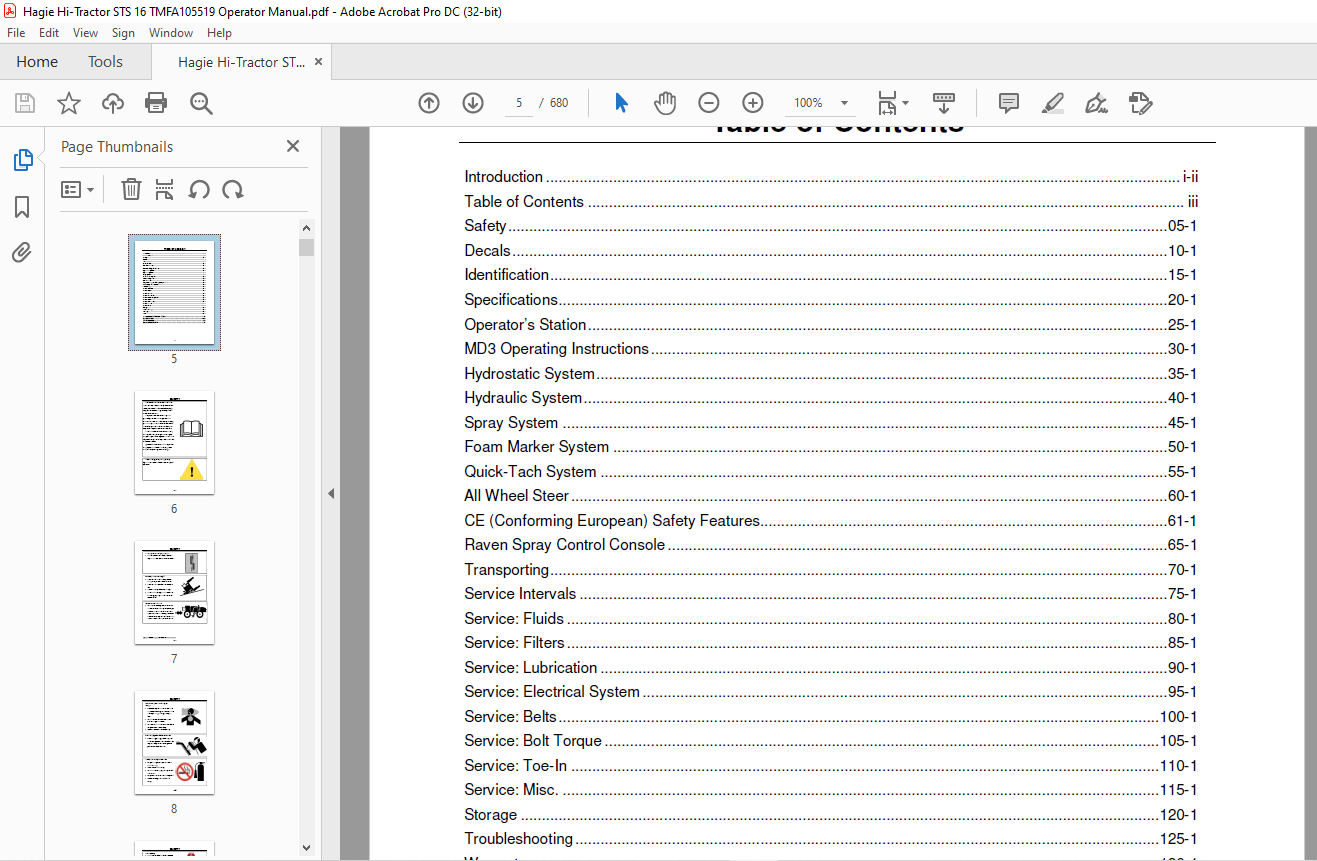This screenshot has width=1317, height=861.
Task: Select page 7 thumbnail
Action: pos(174,592)
